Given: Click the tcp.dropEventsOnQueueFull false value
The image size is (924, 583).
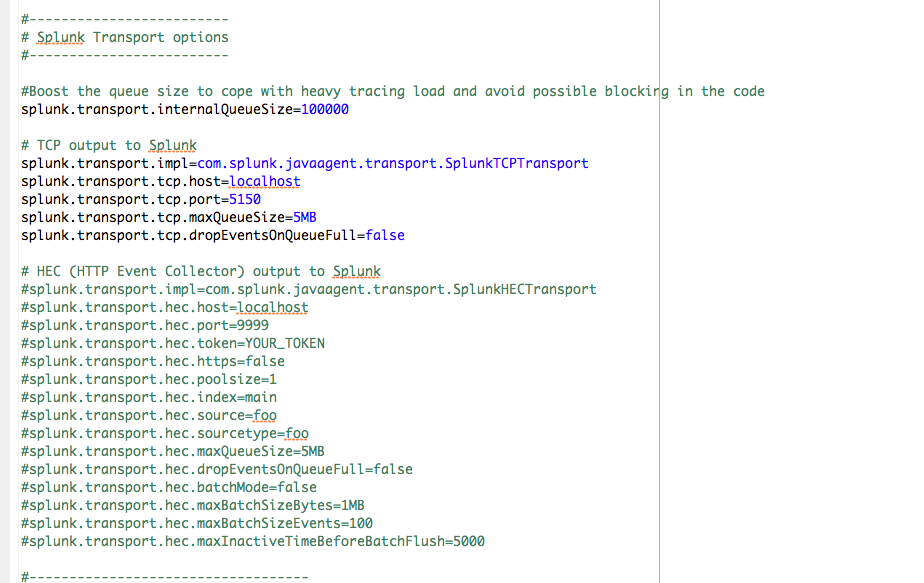Looking at the screenshot, I should pos(385,235).
